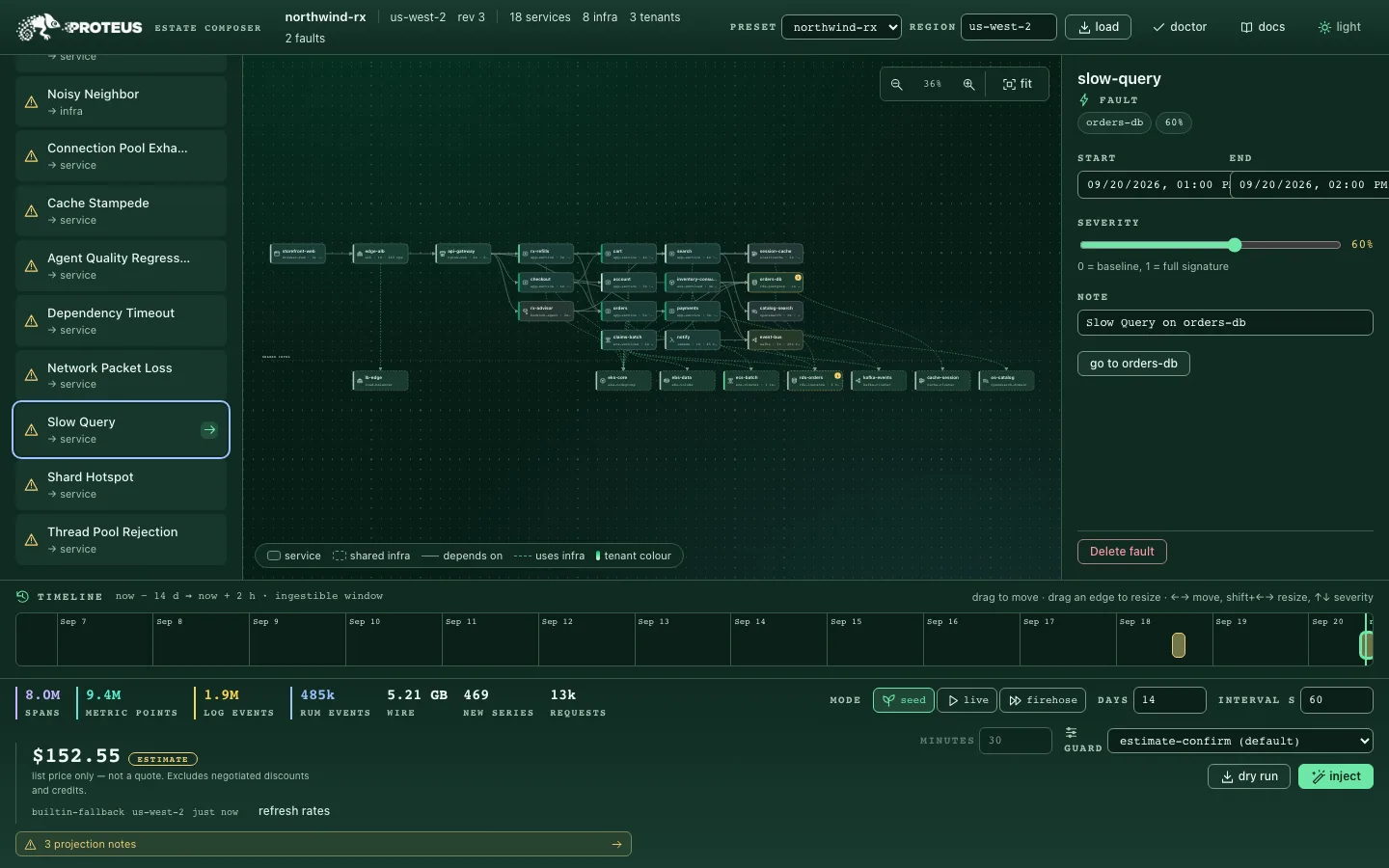Switch to light theme

pyautogui.click(x=1340, y=27)
